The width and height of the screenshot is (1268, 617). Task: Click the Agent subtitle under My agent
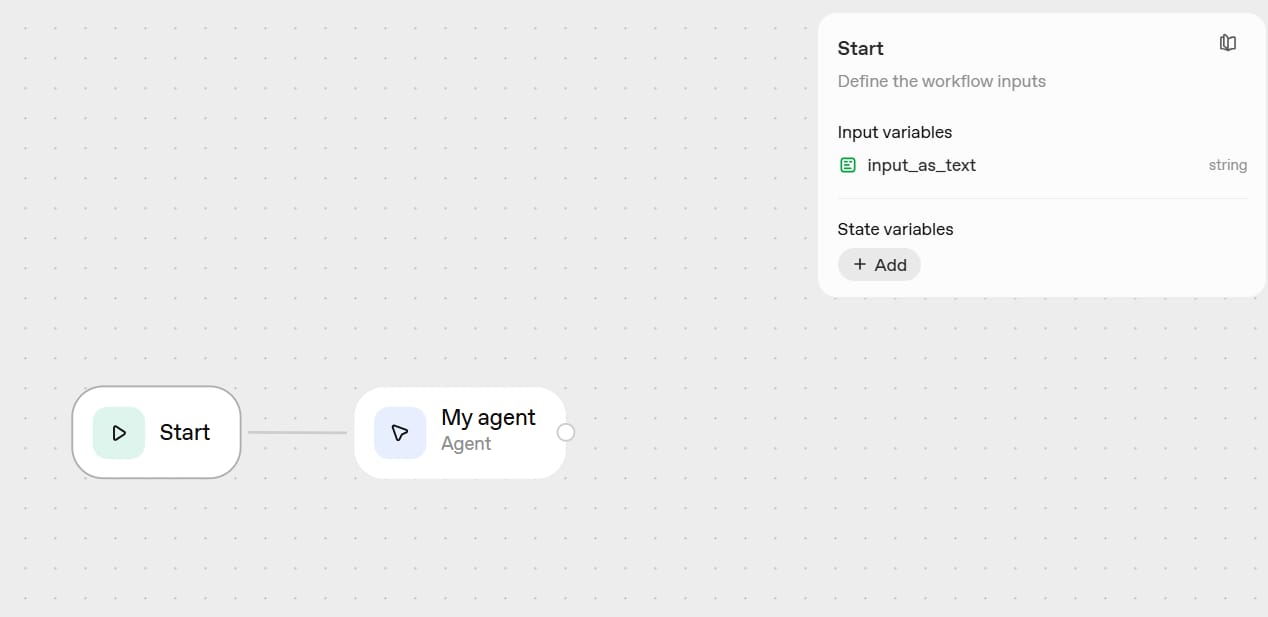[466, 444]
